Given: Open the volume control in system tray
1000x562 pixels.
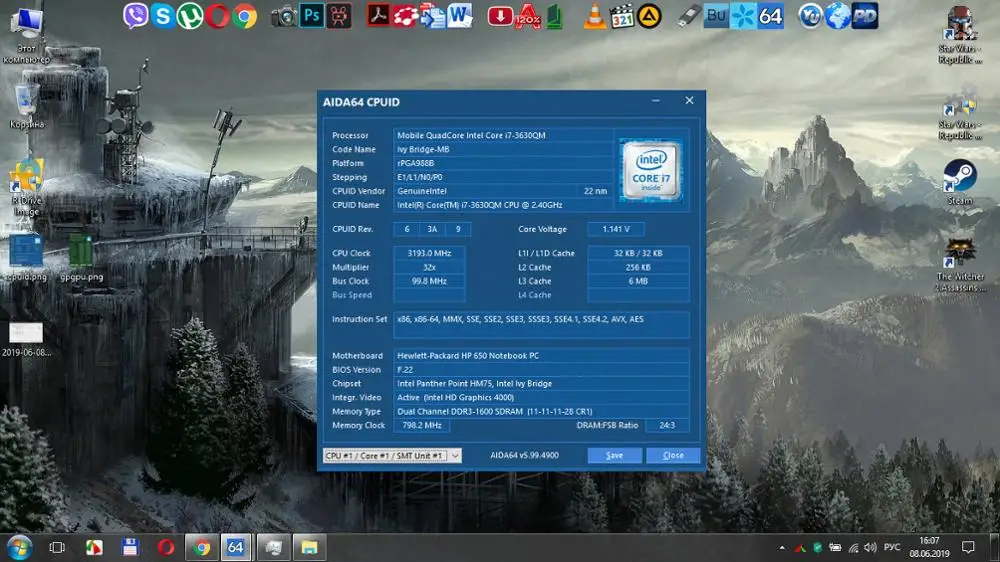Looking at the screenshot, I should click(870, 547).
